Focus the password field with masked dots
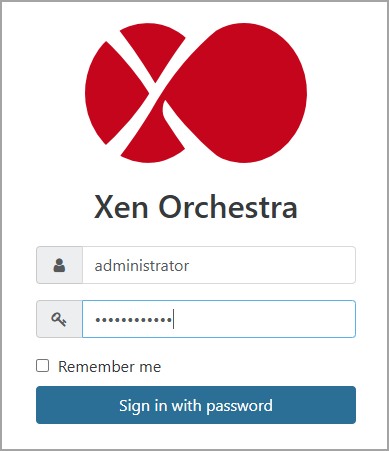This screenshot has height=451, width=389. pyautogui.click(x=219, y=319)
